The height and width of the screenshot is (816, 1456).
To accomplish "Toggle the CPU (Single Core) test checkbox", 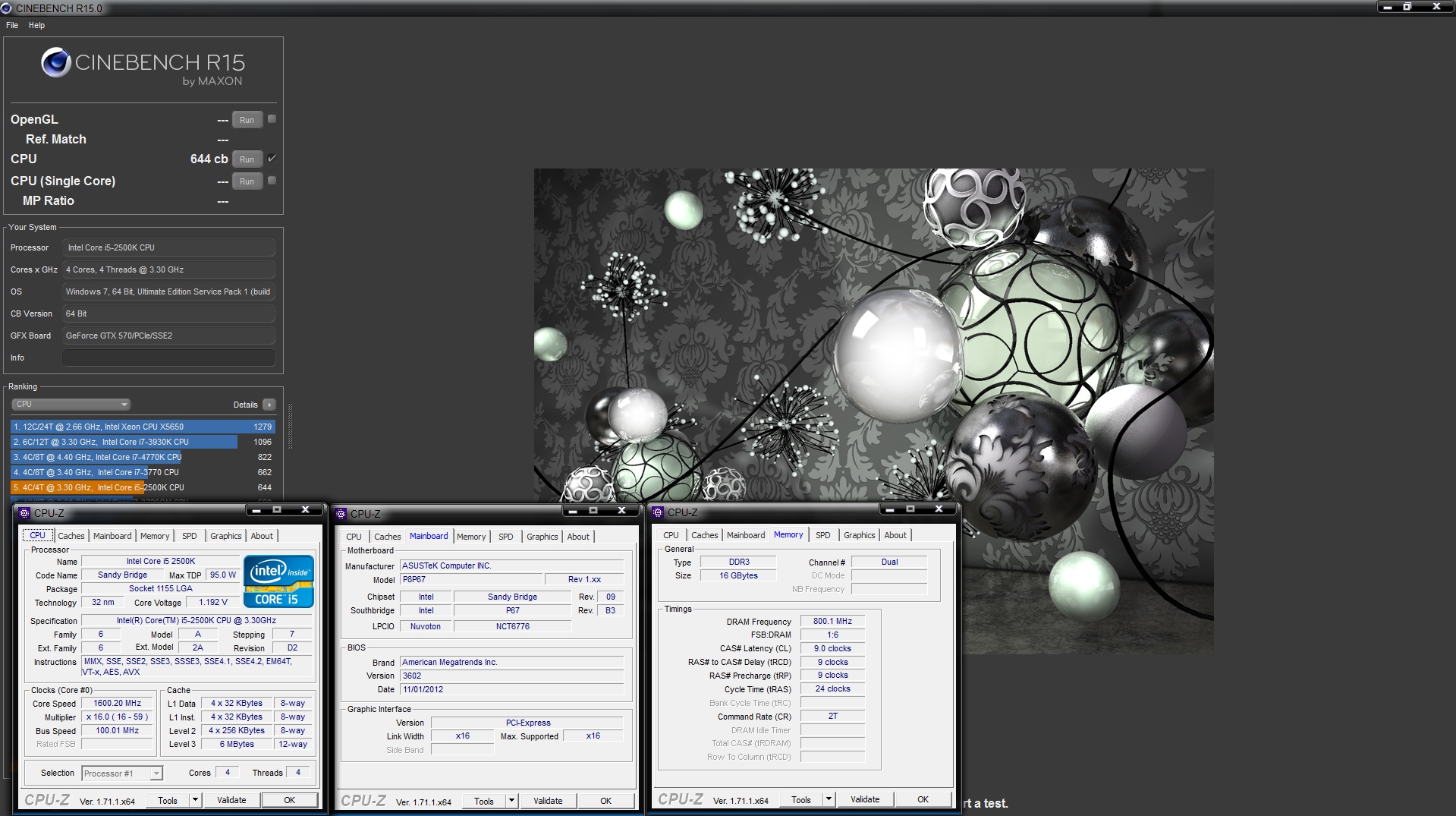I will pyautogui.click(x=272, y=181).
